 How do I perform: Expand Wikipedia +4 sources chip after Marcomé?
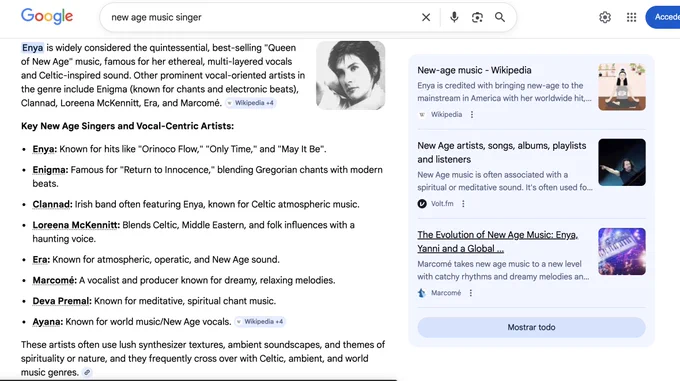click(x=251, y=103)
